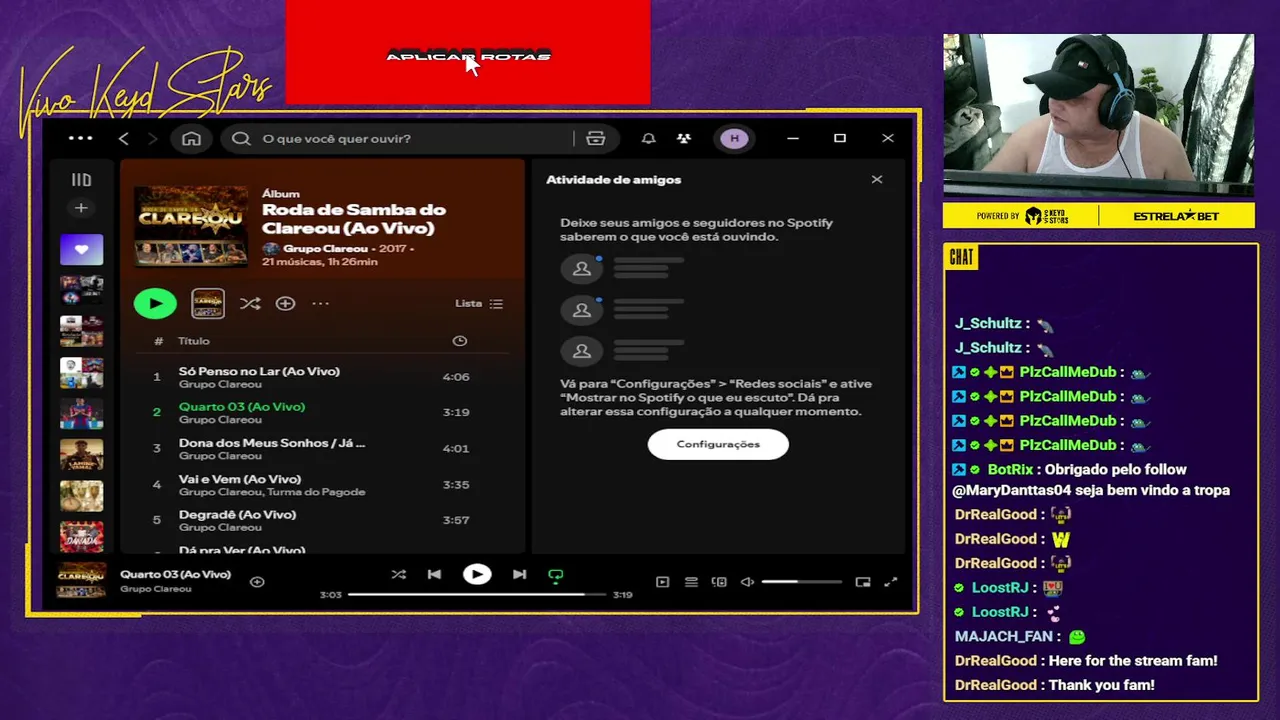1280x720 pixels.
Task: Open the Now Playing view
Action: coord(662,582)
